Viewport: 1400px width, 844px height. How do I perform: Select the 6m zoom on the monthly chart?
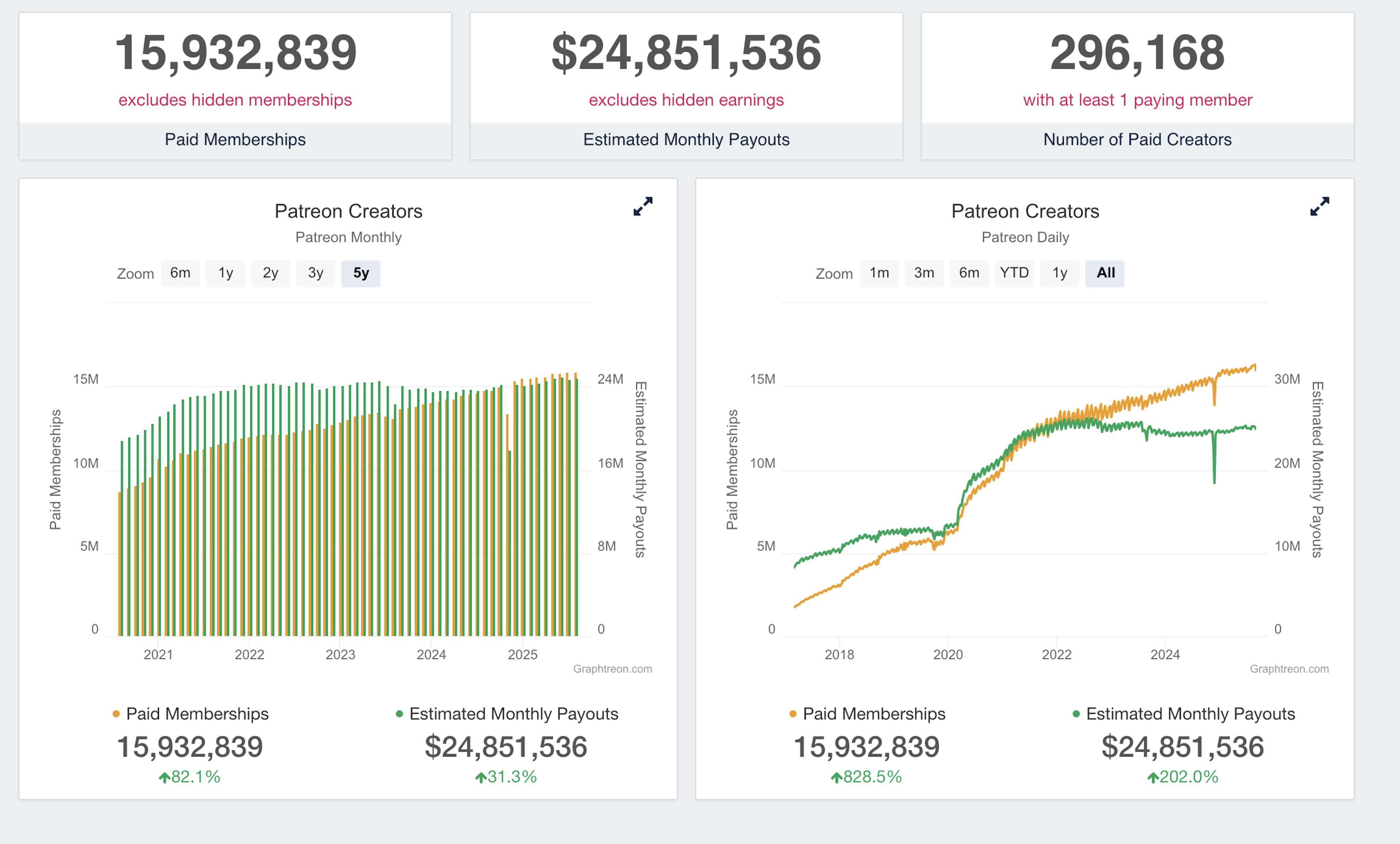180,273
